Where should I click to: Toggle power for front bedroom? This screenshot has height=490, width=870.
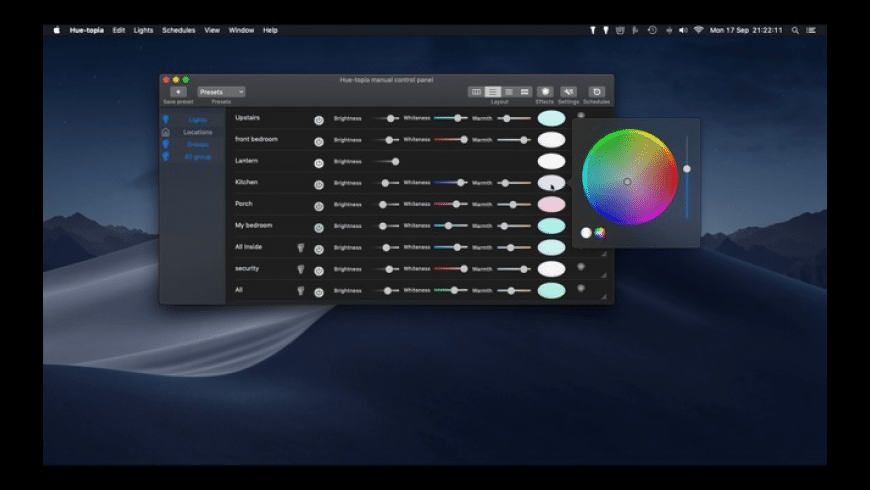[x=319, y=142]
